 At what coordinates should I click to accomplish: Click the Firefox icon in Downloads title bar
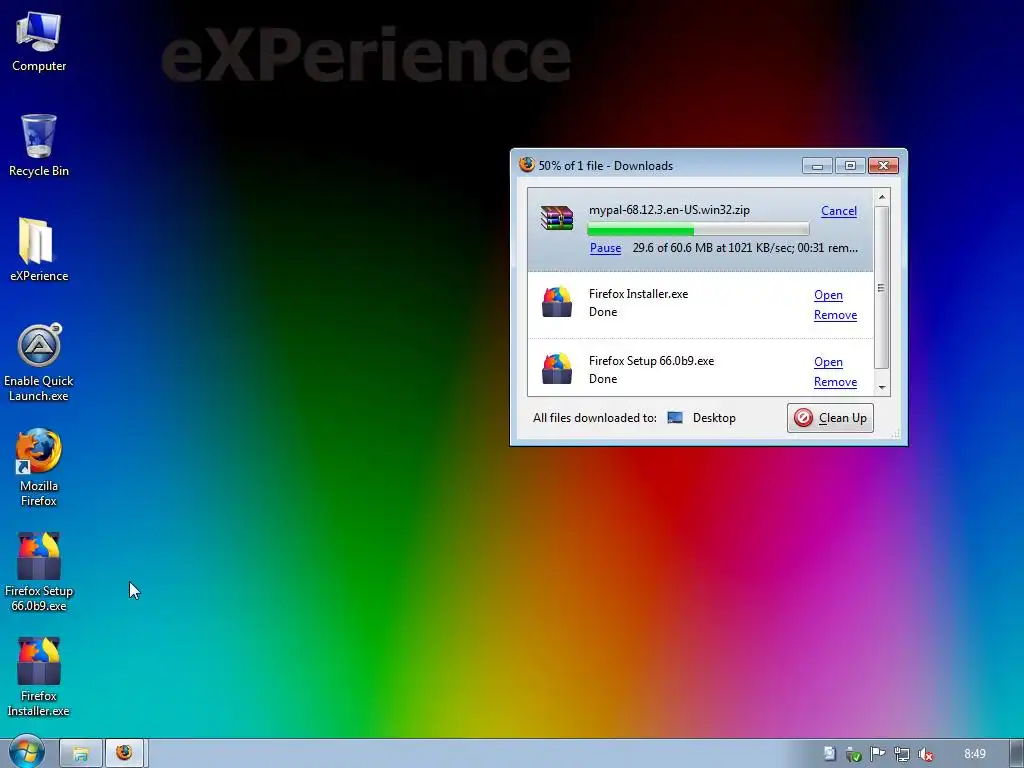(x=526, y=165)
